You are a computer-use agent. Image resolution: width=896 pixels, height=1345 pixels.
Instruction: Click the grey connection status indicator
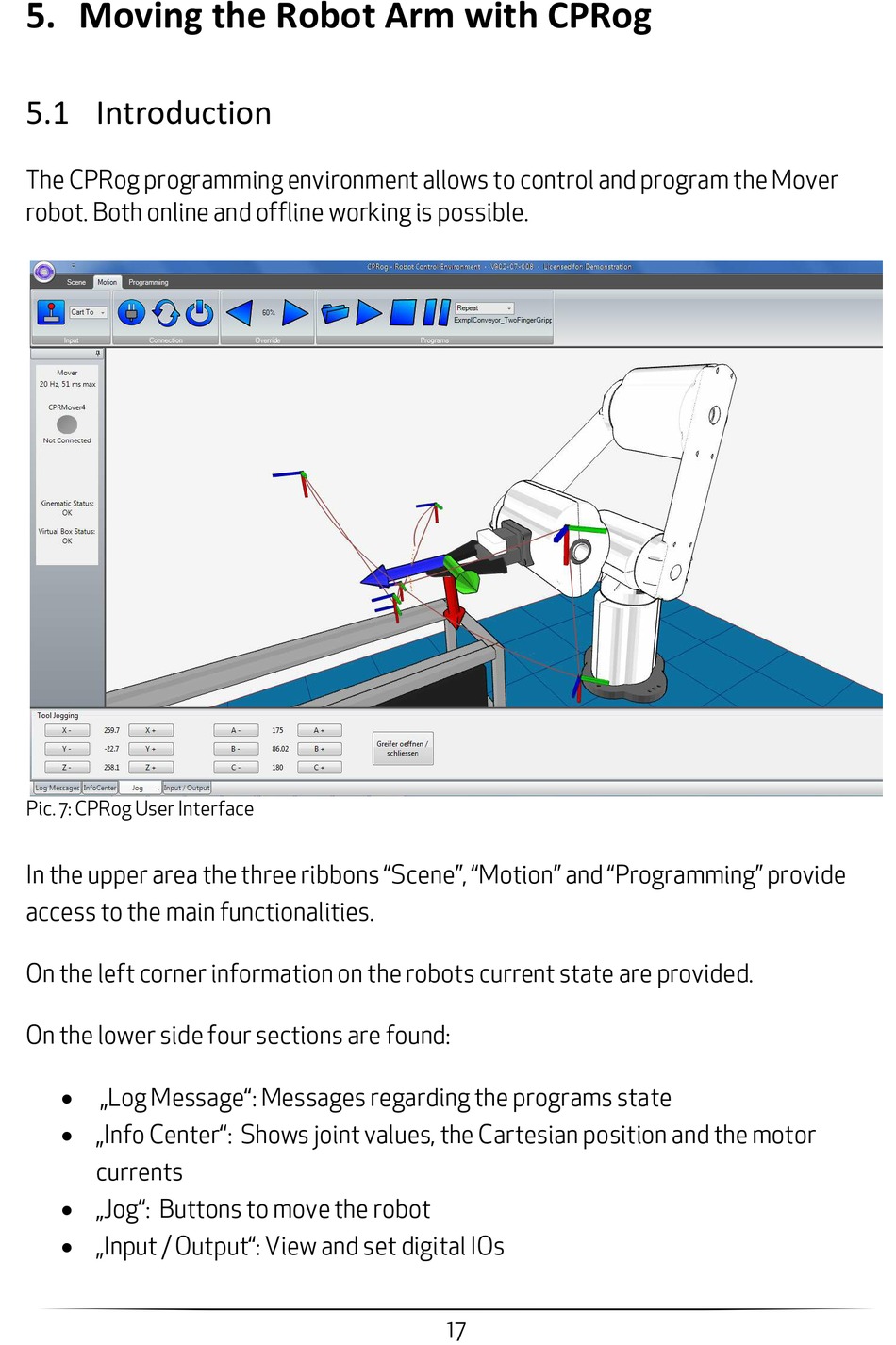pyautogui.click(x=67, y=424)
